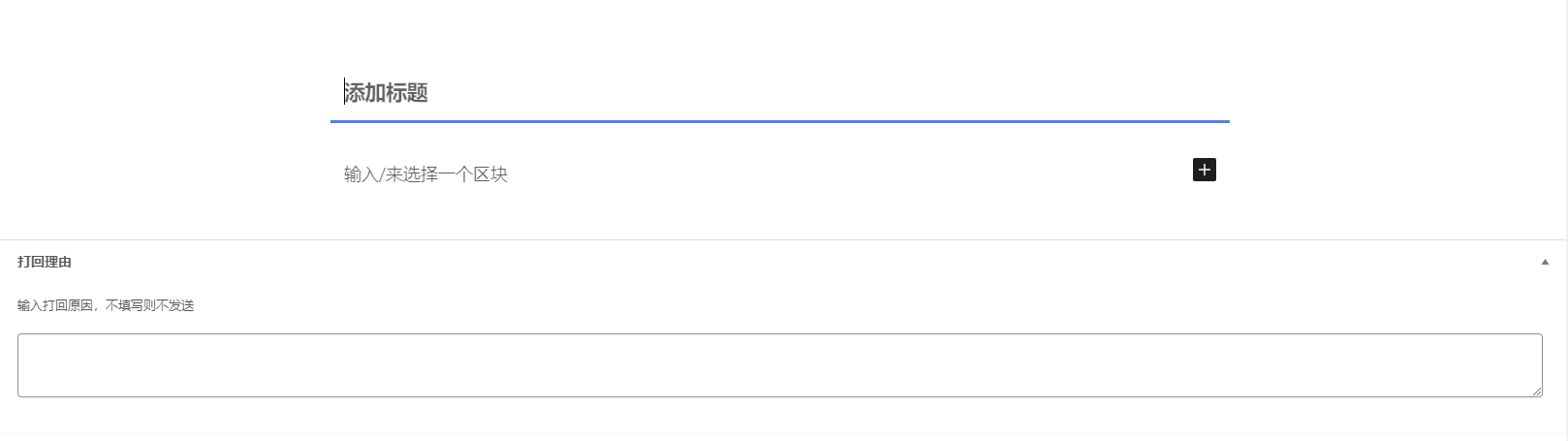Click the resize grip of reason textarea
The width and height of the screenshot is (1568, 441).
[1537, 392]
